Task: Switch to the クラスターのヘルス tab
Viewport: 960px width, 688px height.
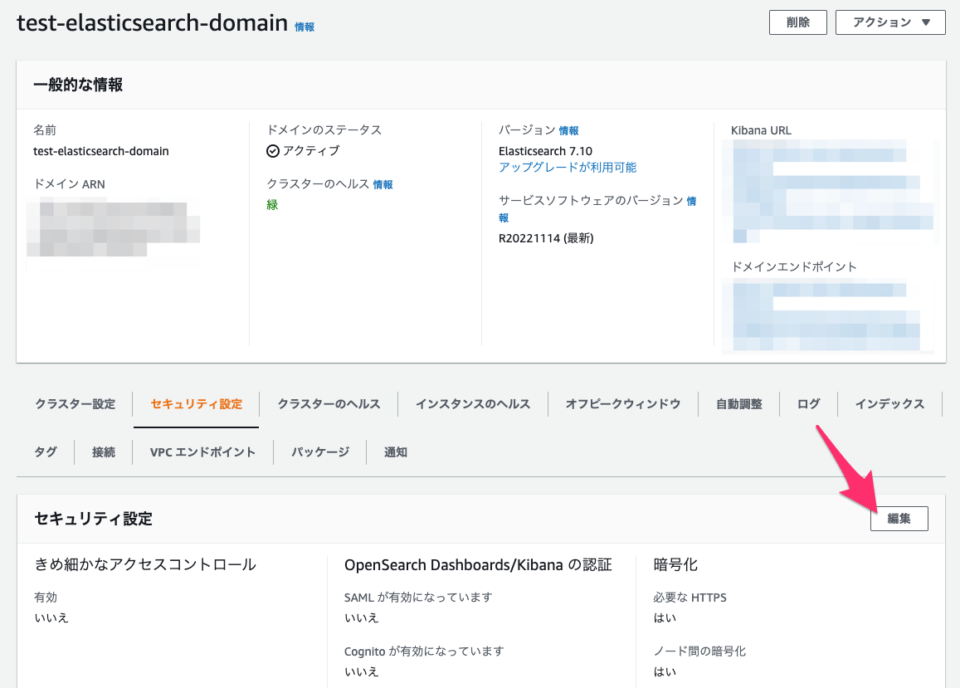Action: pos(329,404)
